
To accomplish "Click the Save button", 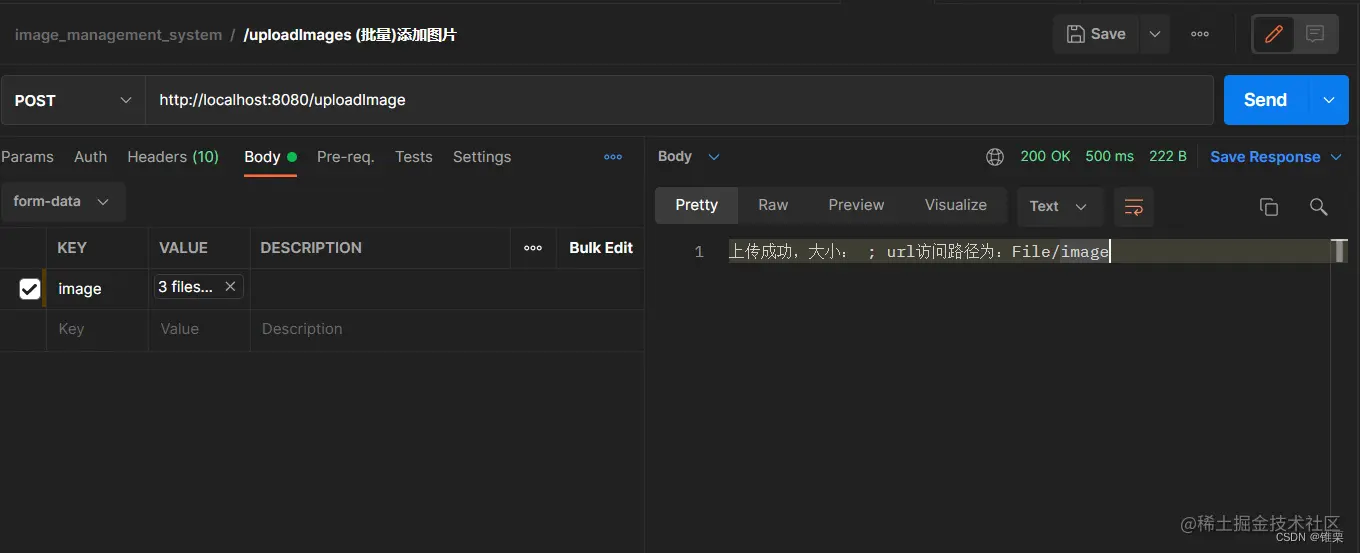I will pyautogui.click(x=1096, y=34).
